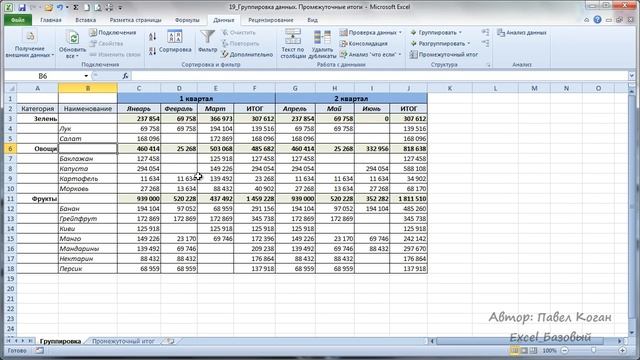Zoom out with the minus button

[x=564, y=350]
